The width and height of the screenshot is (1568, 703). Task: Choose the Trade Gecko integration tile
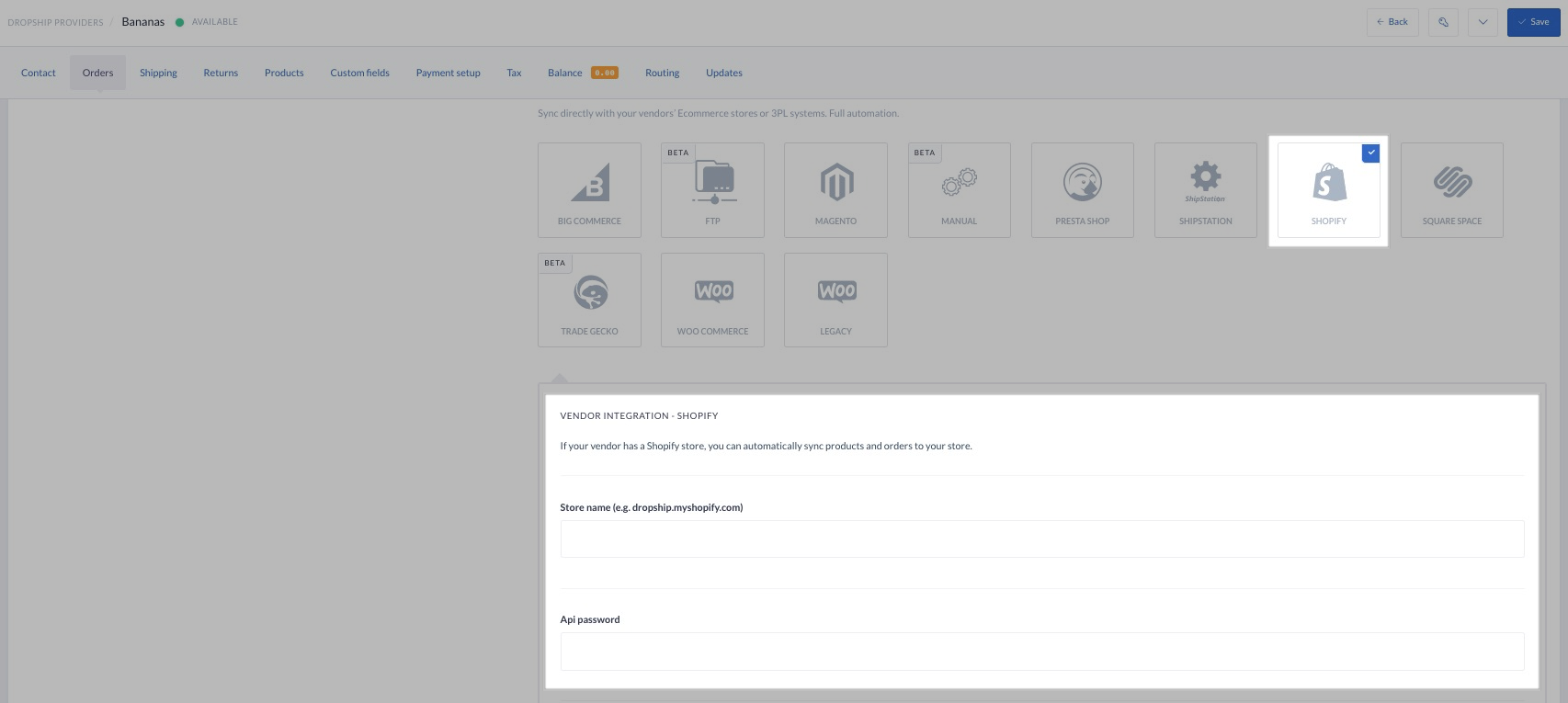coord(589,300)
